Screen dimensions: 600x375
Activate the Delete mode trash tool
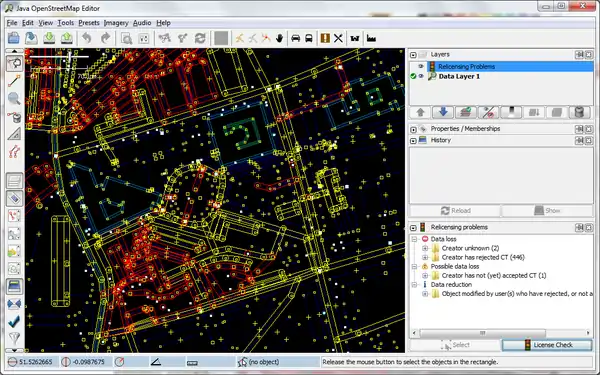pyautogui.click(x=15, y=116)
